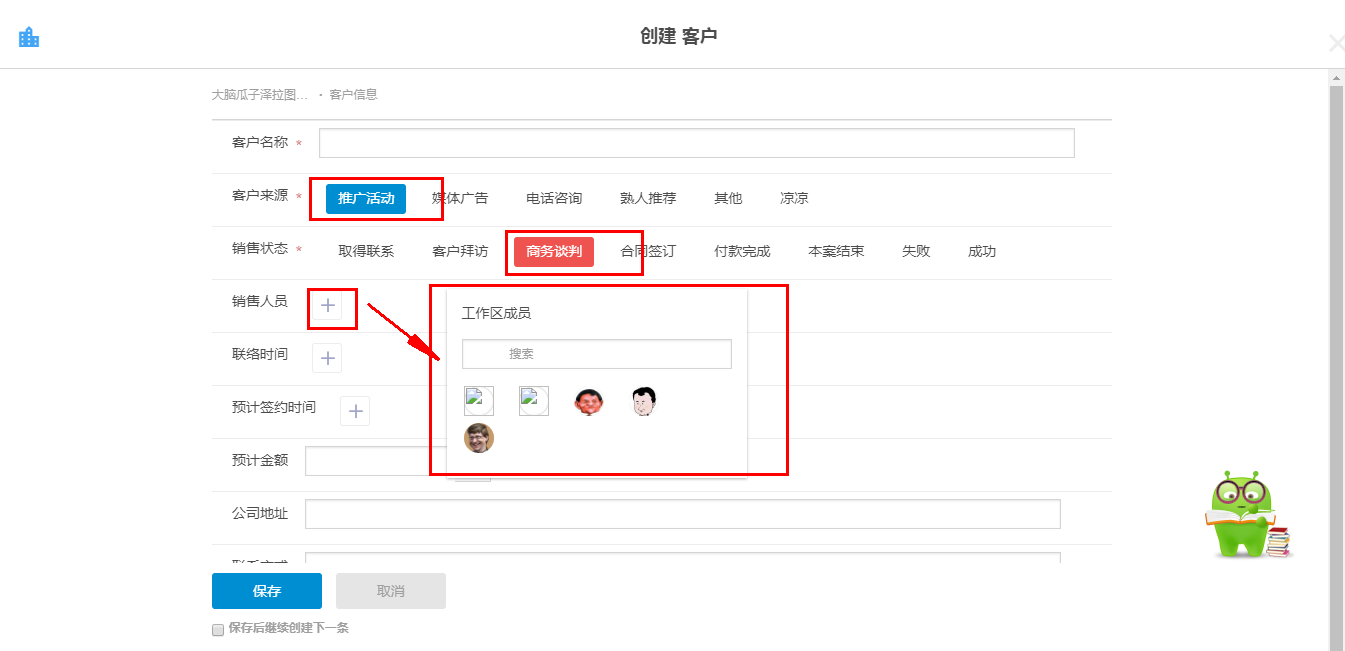Click the plus icon next to 联络时间

click(327, 358)
